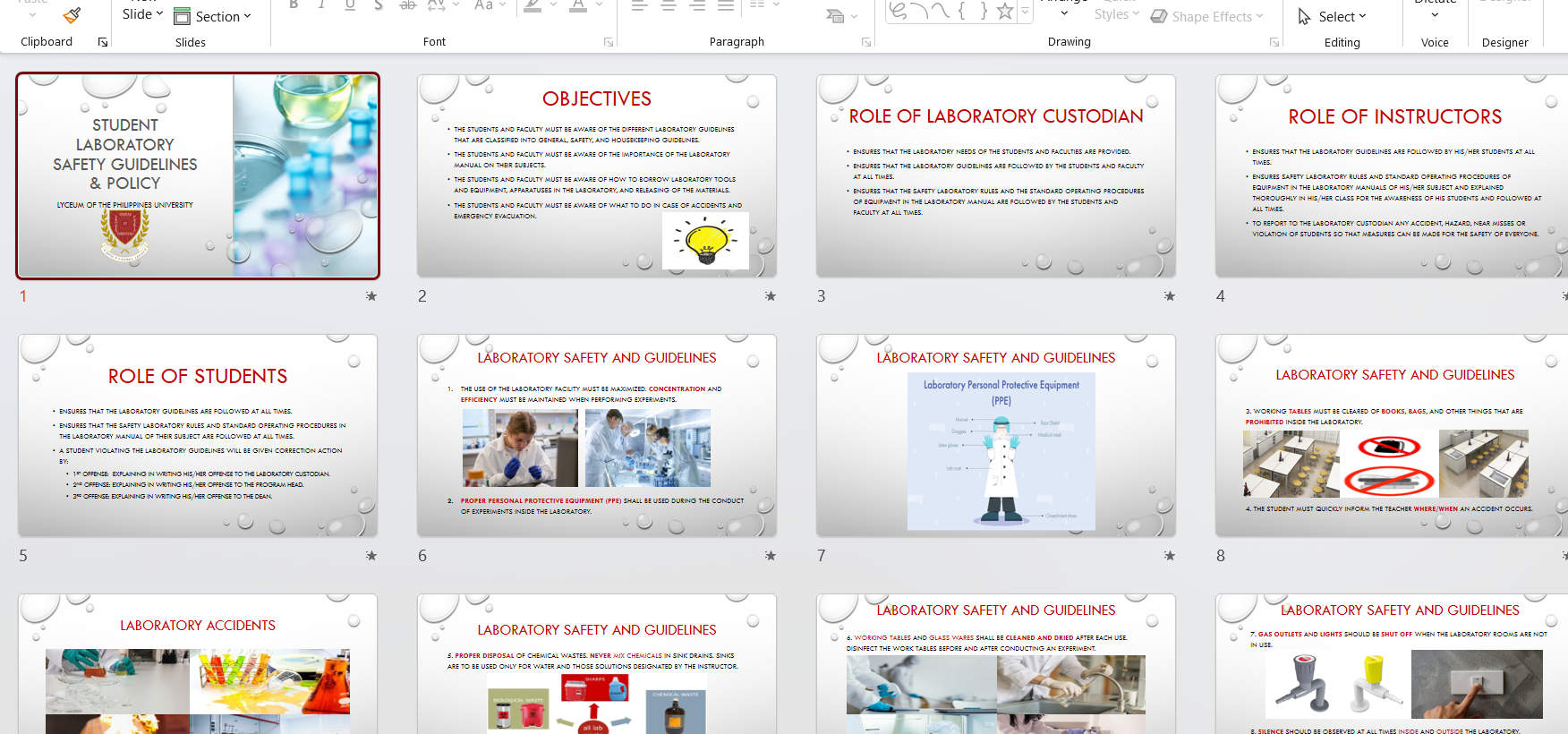Align text right in the Paragraph group
The image size is (1568, 734).
tap(697, 5)
